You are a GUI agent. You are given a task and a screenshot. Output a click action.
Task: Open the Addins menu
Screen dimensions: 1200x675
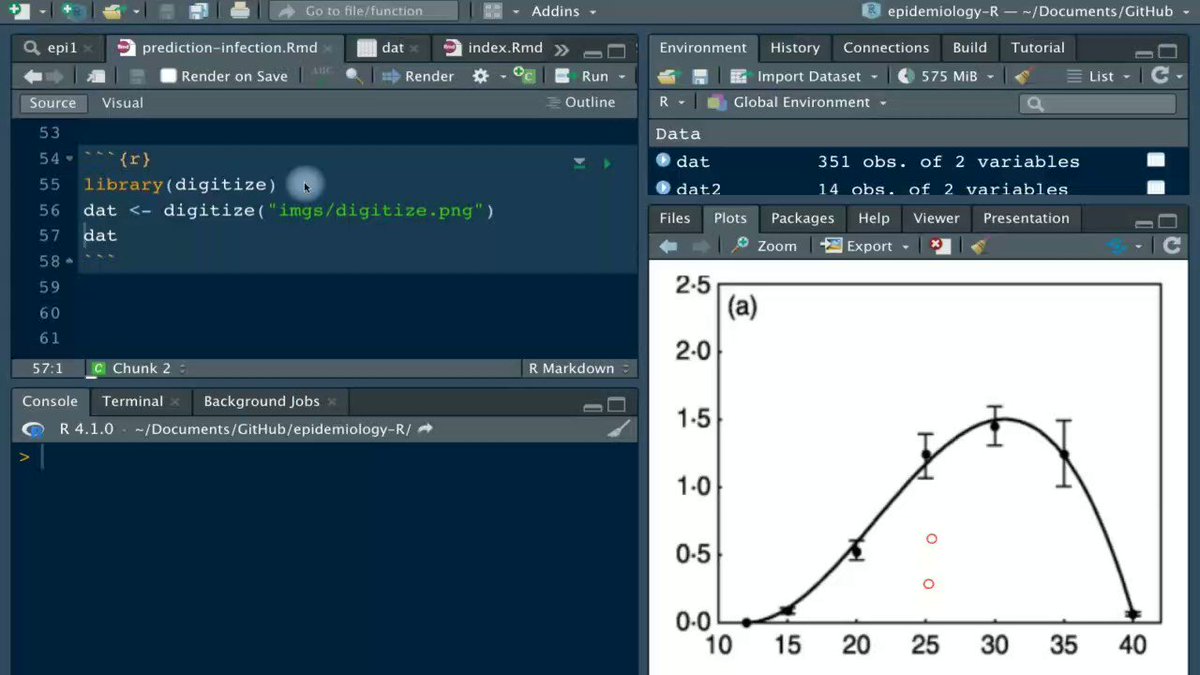(556, 11)
